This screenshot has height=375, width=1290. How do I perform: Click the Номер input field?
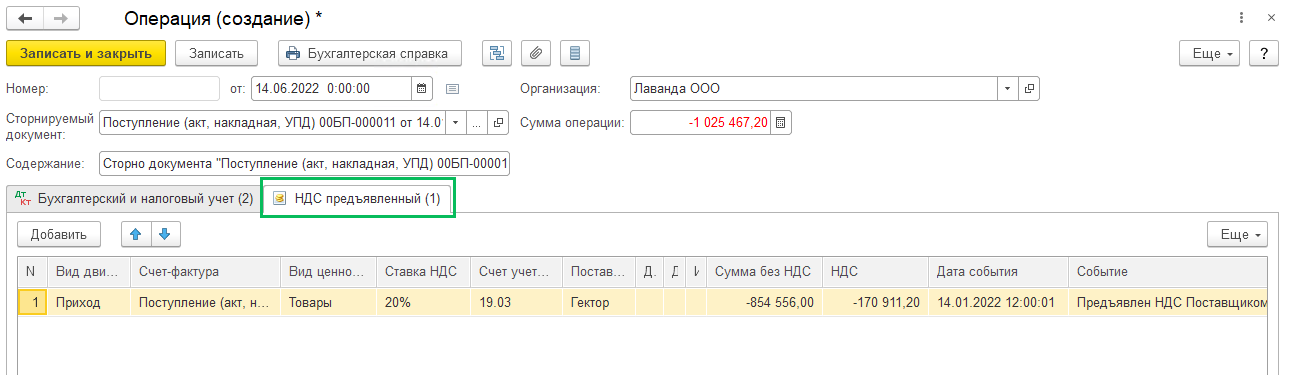click(x=159, y=88)
